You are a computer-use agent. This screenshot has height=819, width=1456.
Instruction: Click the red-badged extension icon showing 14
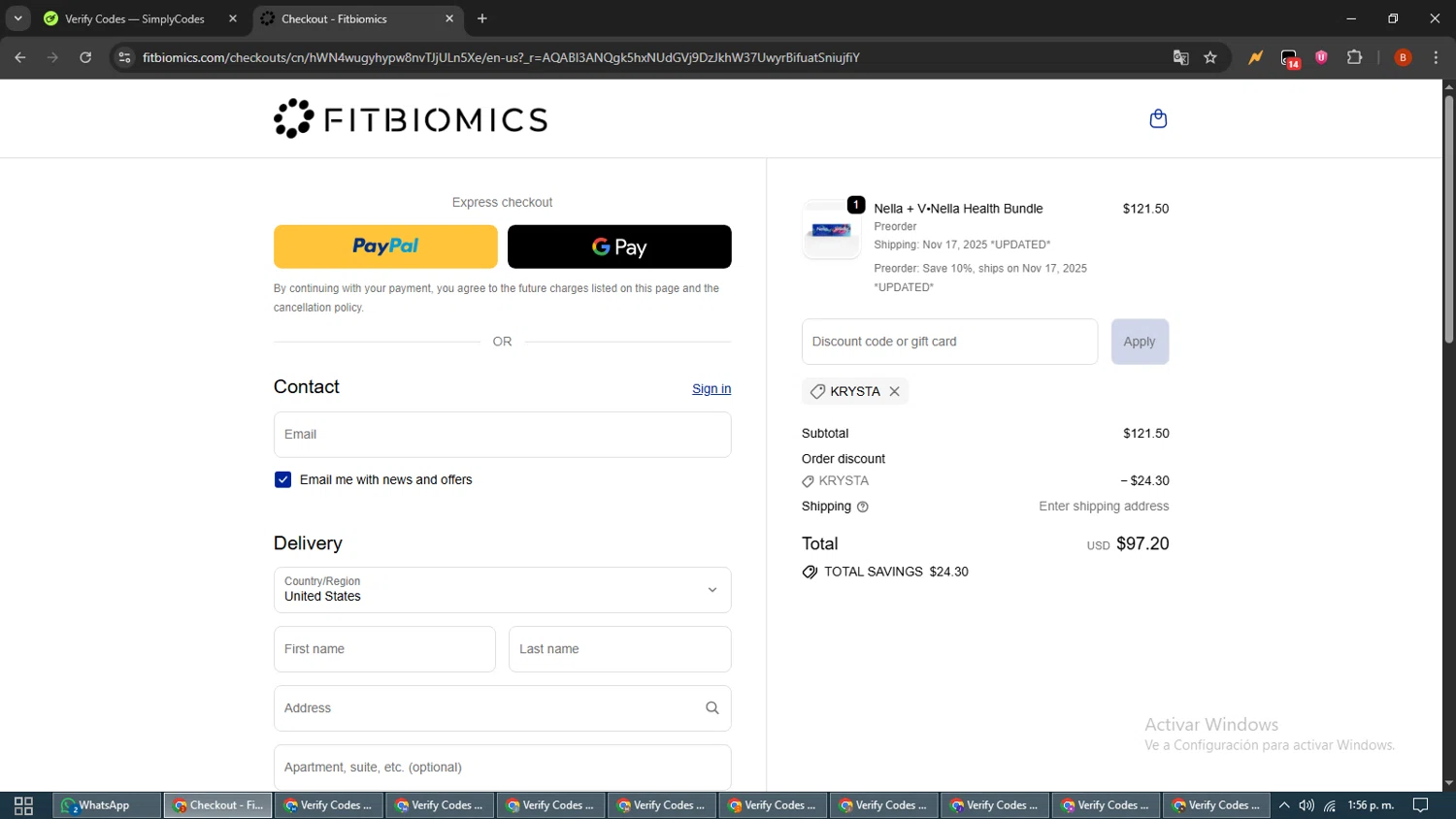pos(1290,58)
